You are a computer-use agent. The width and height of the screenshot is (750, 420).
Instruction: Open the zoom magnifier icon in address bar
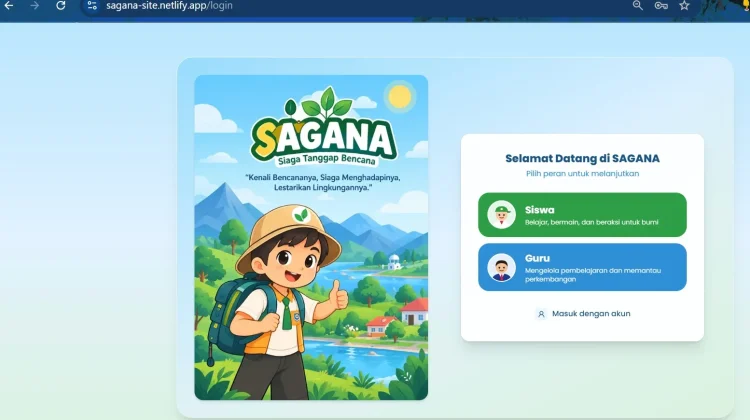click(638, 5)
